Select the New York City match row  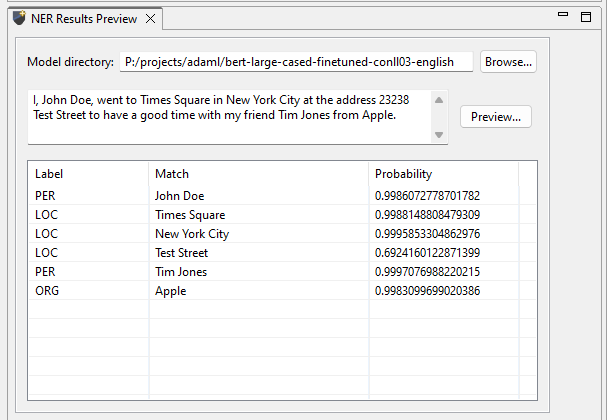(x=192, y=234)
